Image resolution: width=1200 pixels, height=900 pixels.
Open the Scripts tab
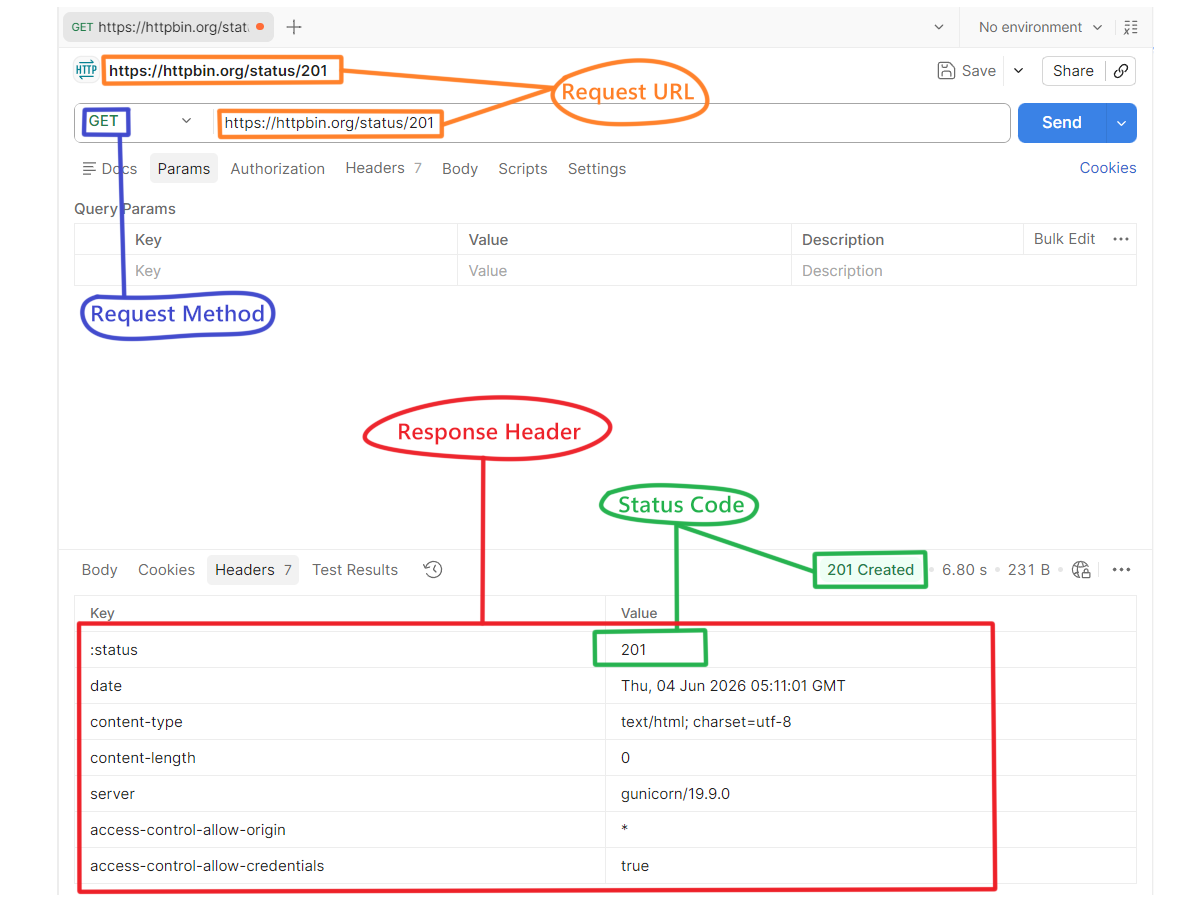pyautogui.click(x=523, y=168)
